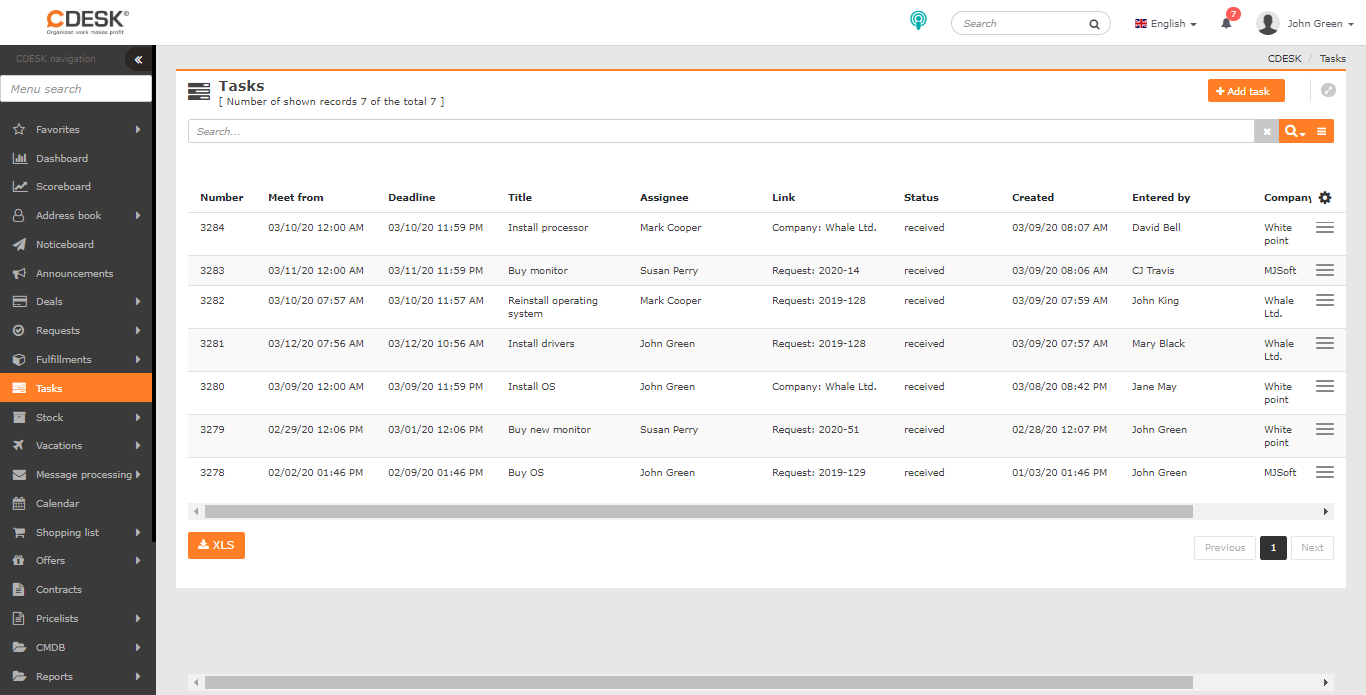Clear the tasks search field
This screenshot has width=1366, height=695.
[x=1266, y=131]
